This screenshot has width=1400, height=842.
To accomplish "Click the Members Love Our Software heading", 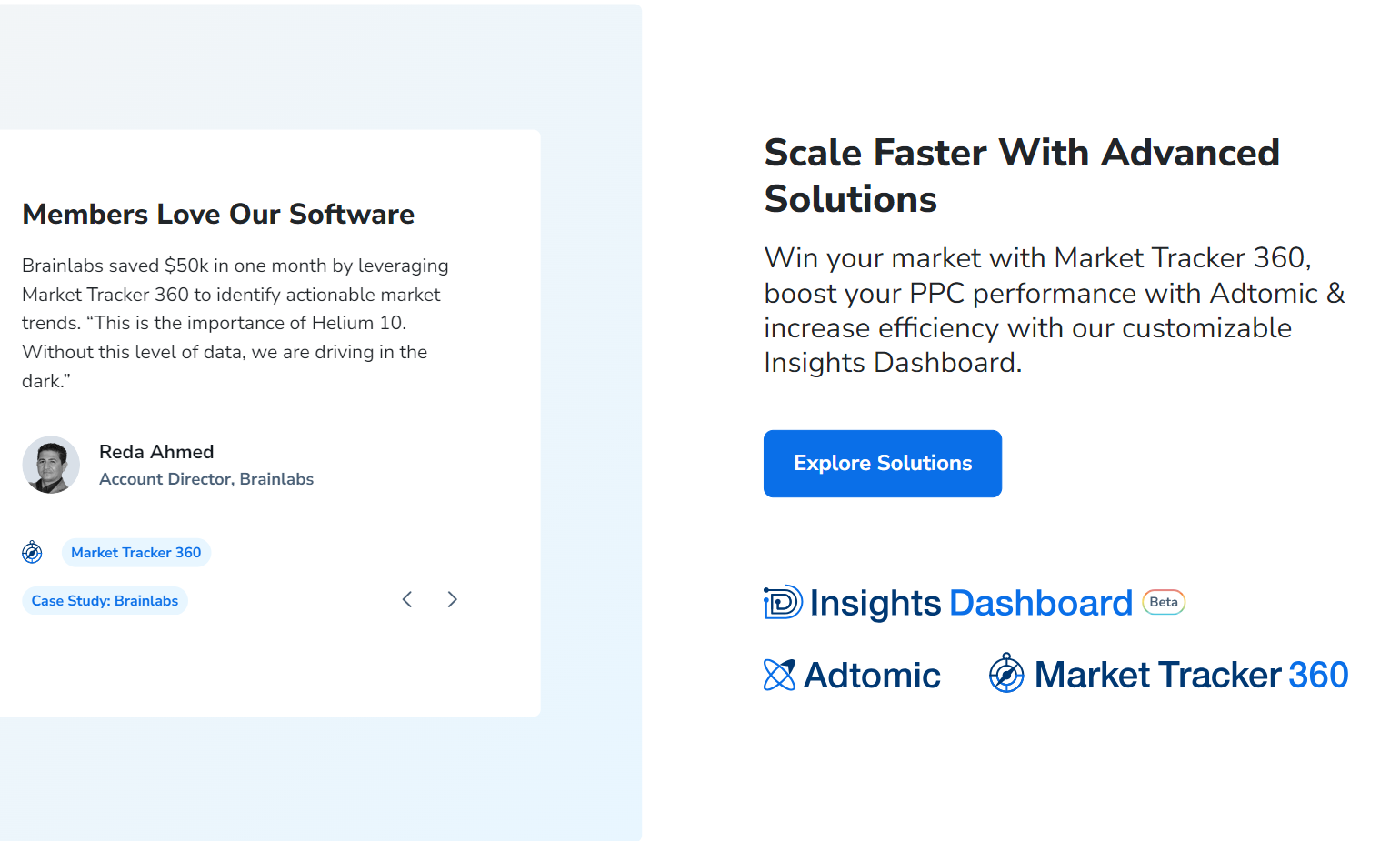I will (x=218, y=214).
